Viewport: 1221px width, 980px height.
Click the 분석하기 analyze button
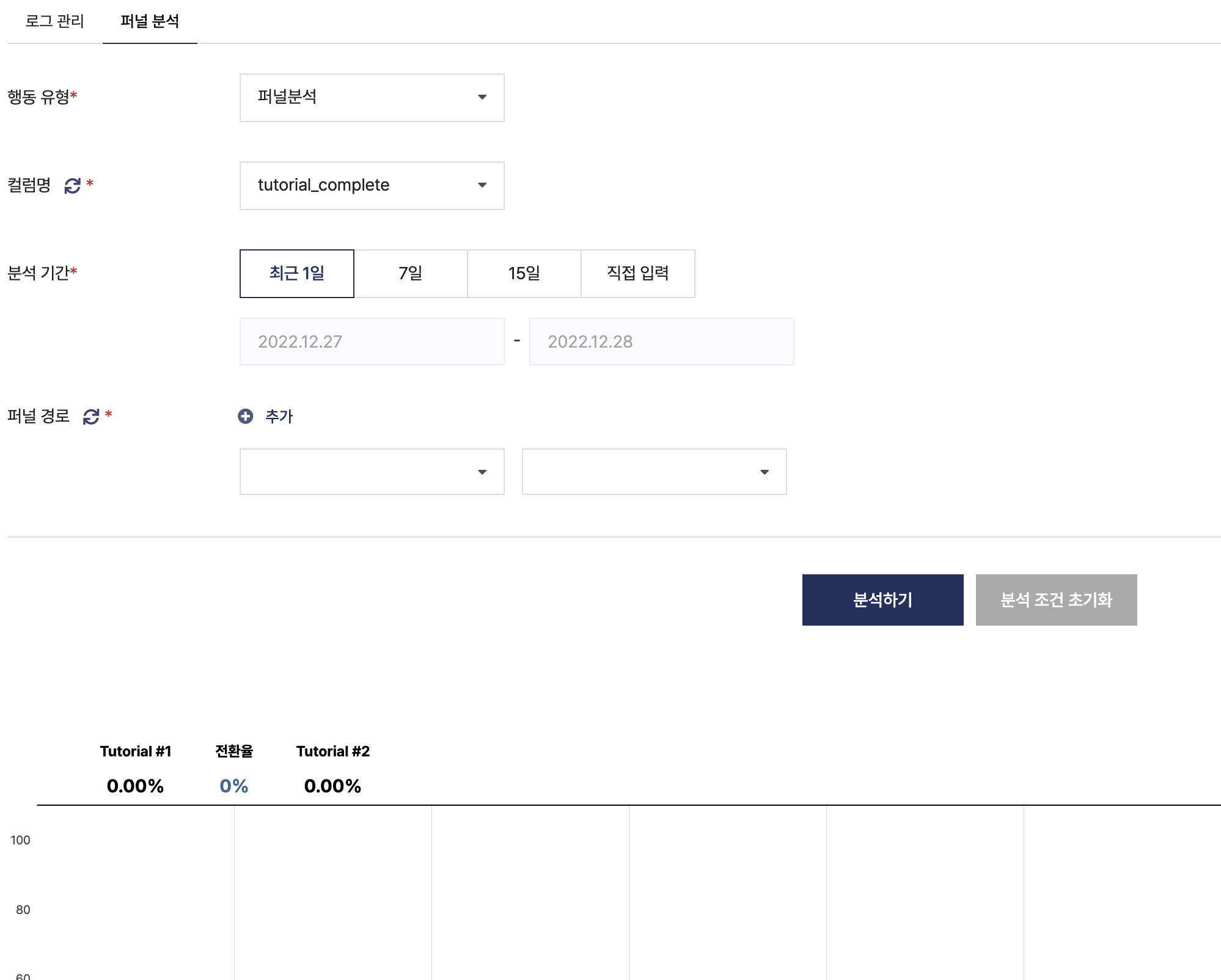pyautogui.click(x=883, y=599)
